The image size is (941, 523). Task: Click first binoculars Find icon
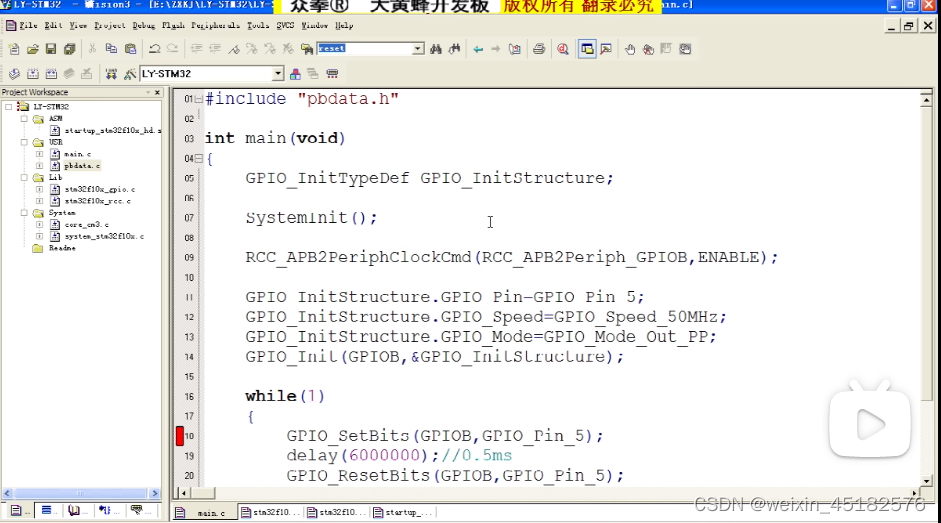click(x=436, y=49)
